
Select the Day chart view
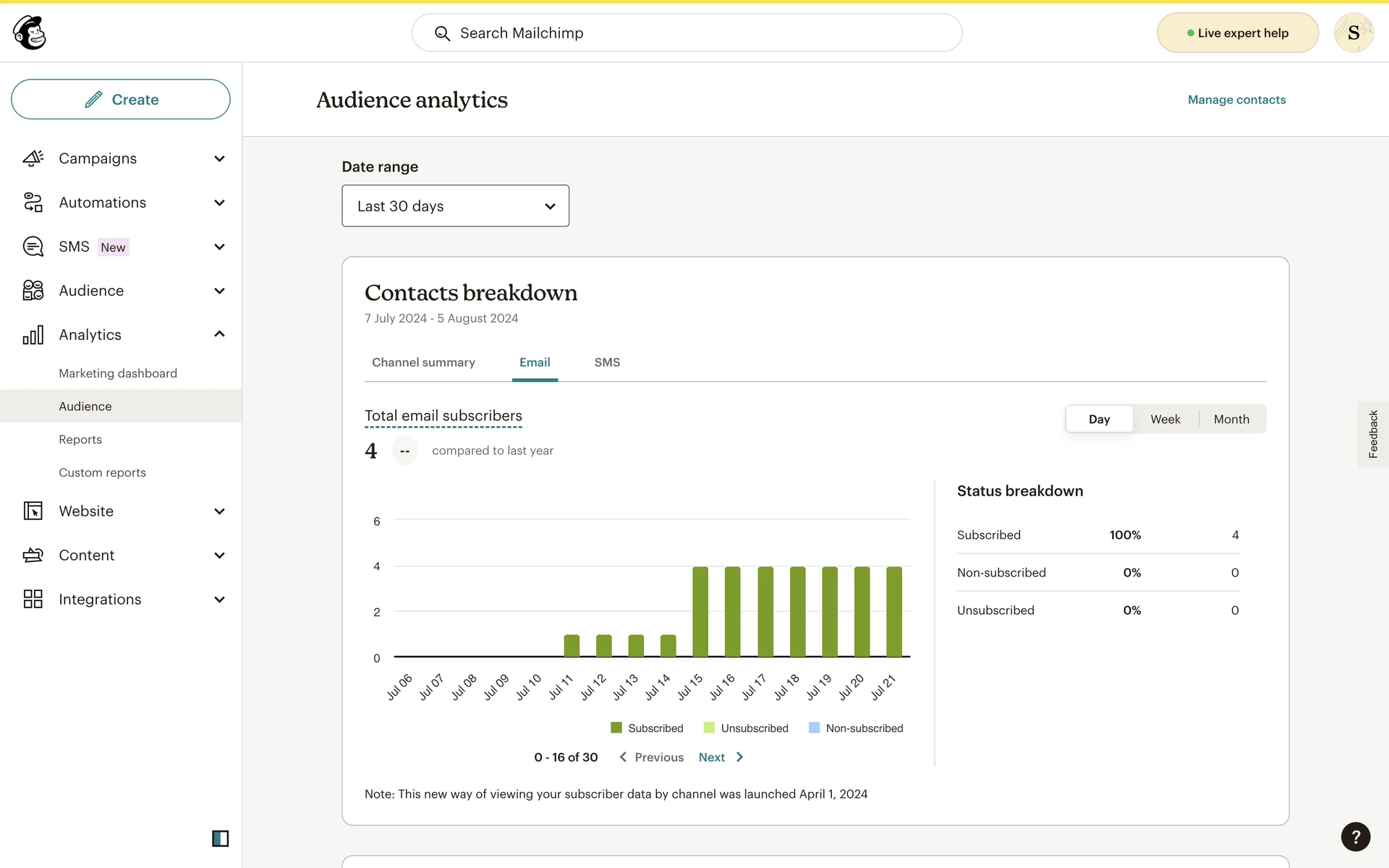pos(1098,420)
